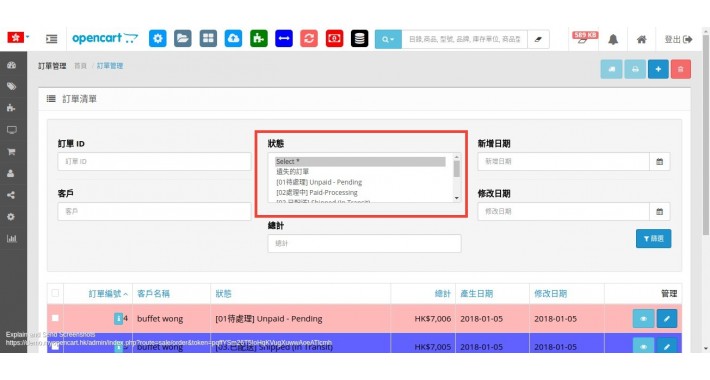Click the status list scroll-up arrow
The image size is (710, 380).
[x=456, y=157]
